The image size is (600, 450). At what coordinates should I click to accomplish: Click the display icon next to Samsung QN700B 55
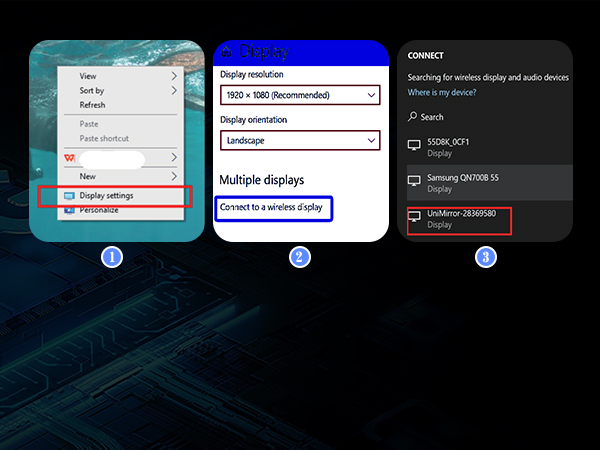tap(414, 181)
